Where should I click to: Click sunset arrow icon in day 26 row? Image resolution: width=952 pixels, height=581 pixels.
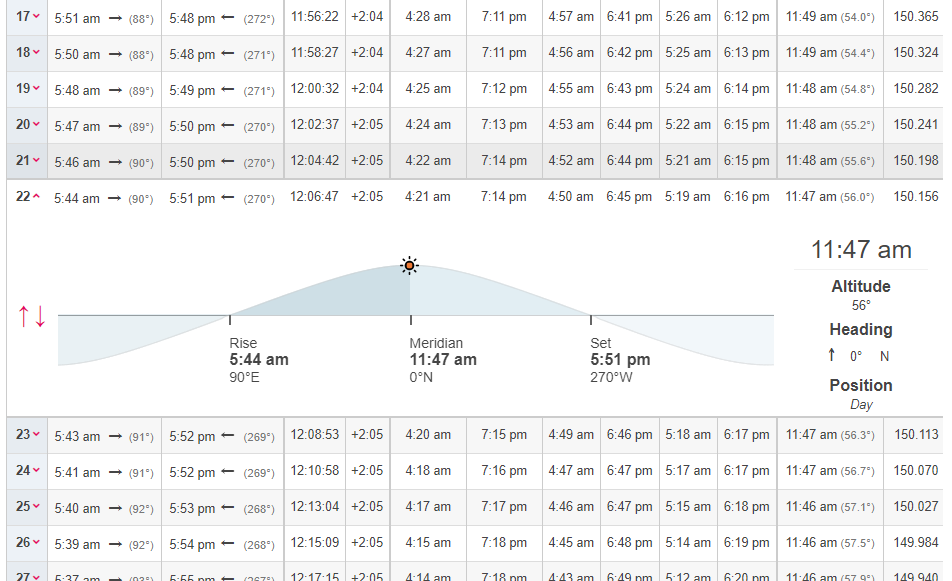point(228,543)
